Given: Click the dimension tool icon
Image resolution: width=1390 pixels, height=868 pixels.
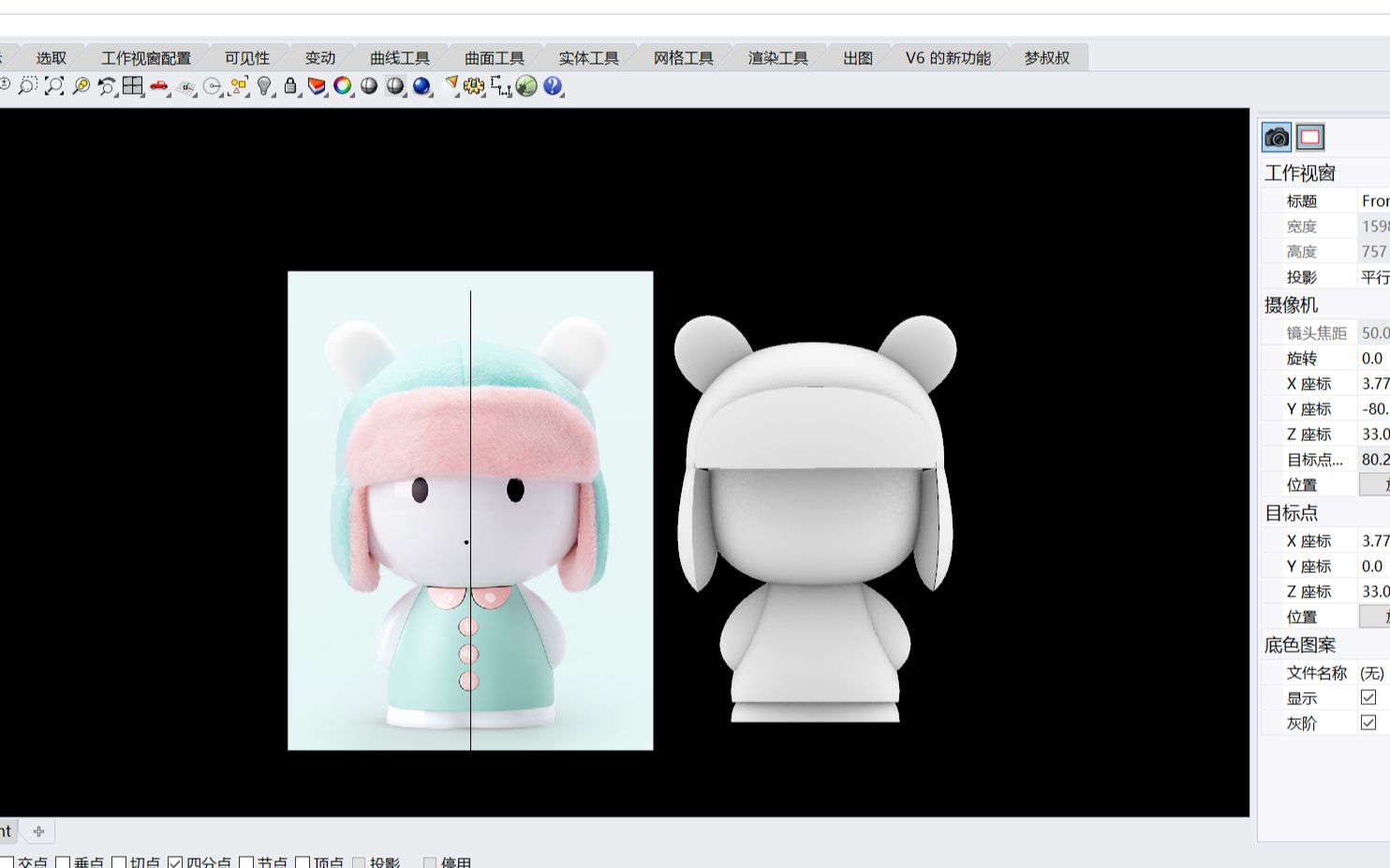Looking at the screenshot, I should point(501,87).
